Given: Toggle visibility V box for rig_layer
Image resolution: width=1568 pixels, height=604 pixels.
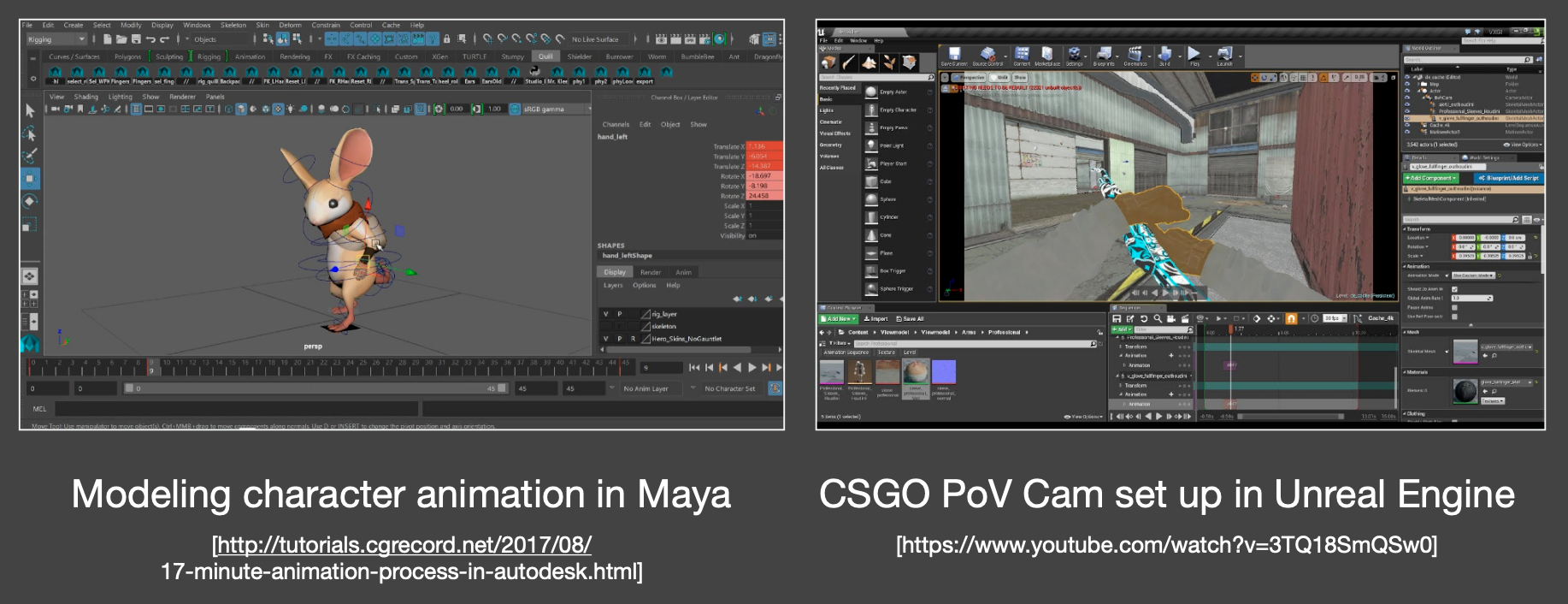Looking at the screenshot, I should pyautogui.click(x=606, y=314).
